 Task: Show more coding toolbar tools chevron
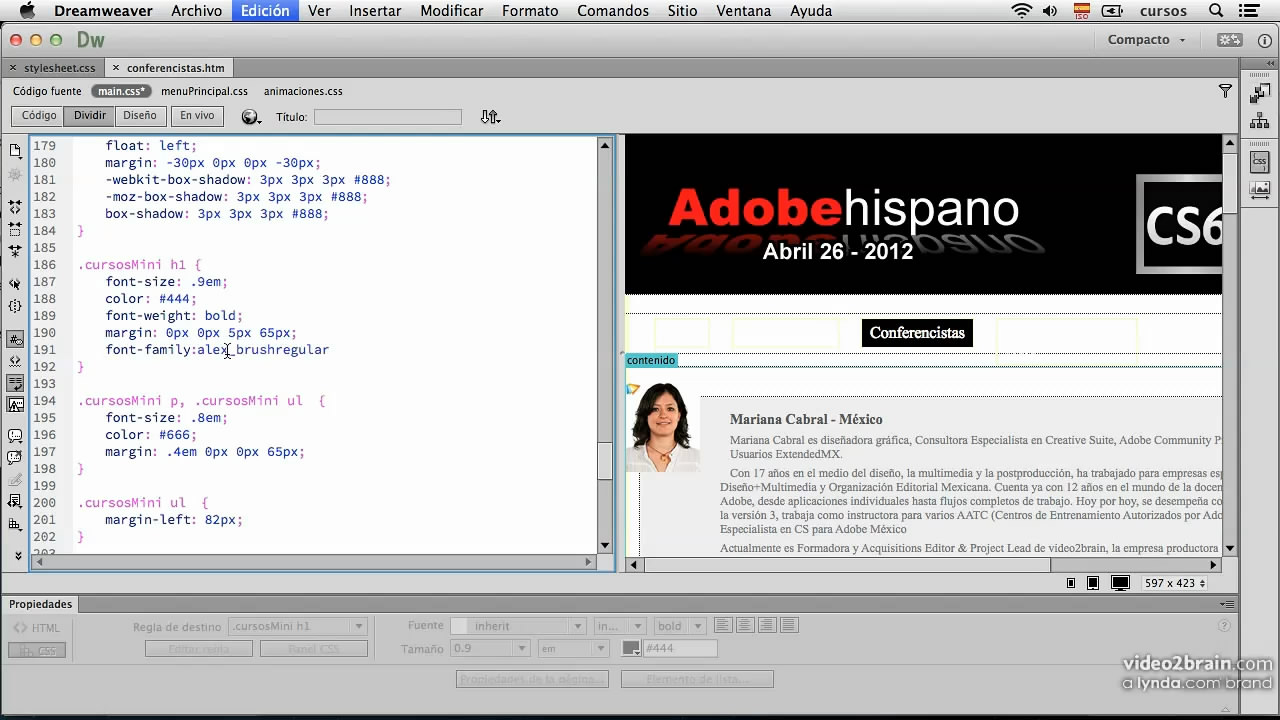pyautogui.click(x=17, y=555)
